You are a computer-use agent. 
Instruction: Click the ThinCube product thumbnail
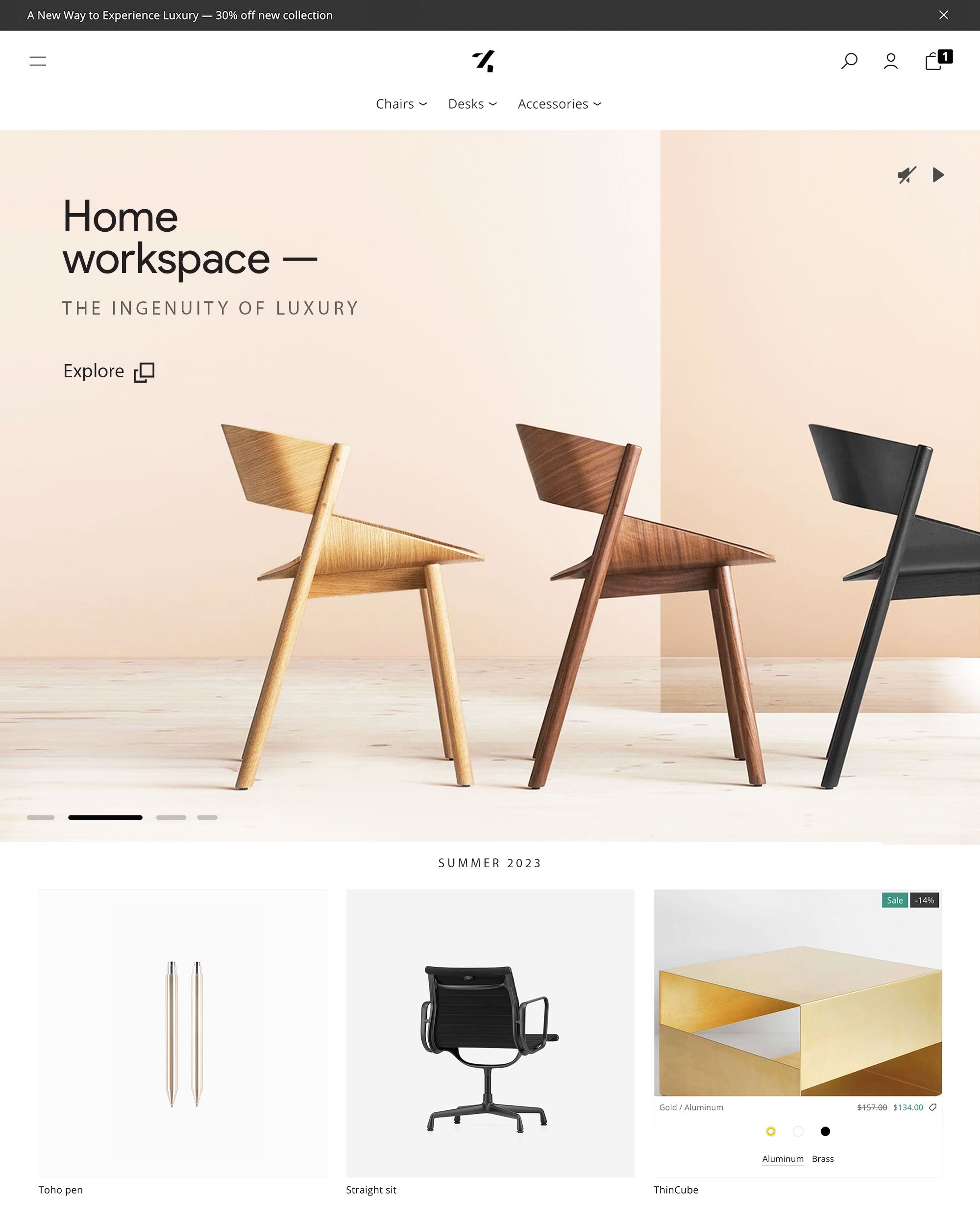797,992
